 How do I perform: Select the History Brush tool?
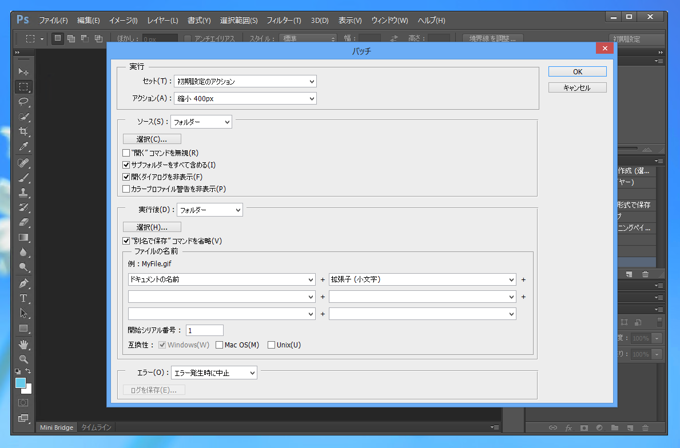[23, 207]
